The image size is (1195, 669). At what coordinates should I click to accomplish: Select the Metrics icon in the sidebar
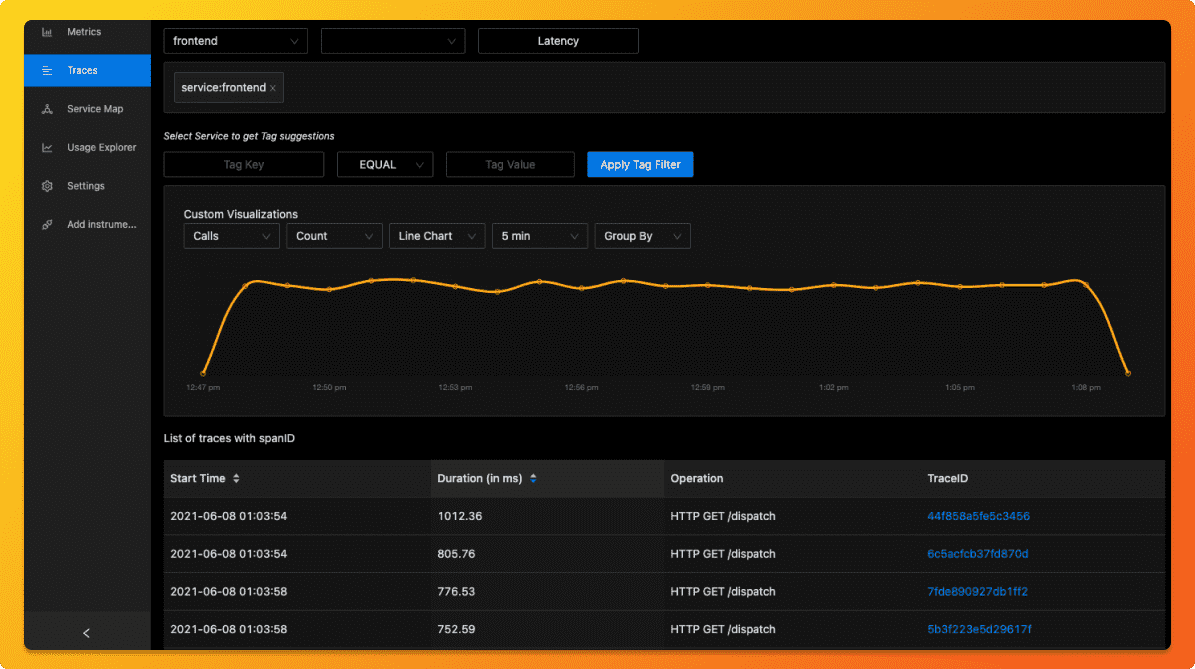(x=46, y=32)
